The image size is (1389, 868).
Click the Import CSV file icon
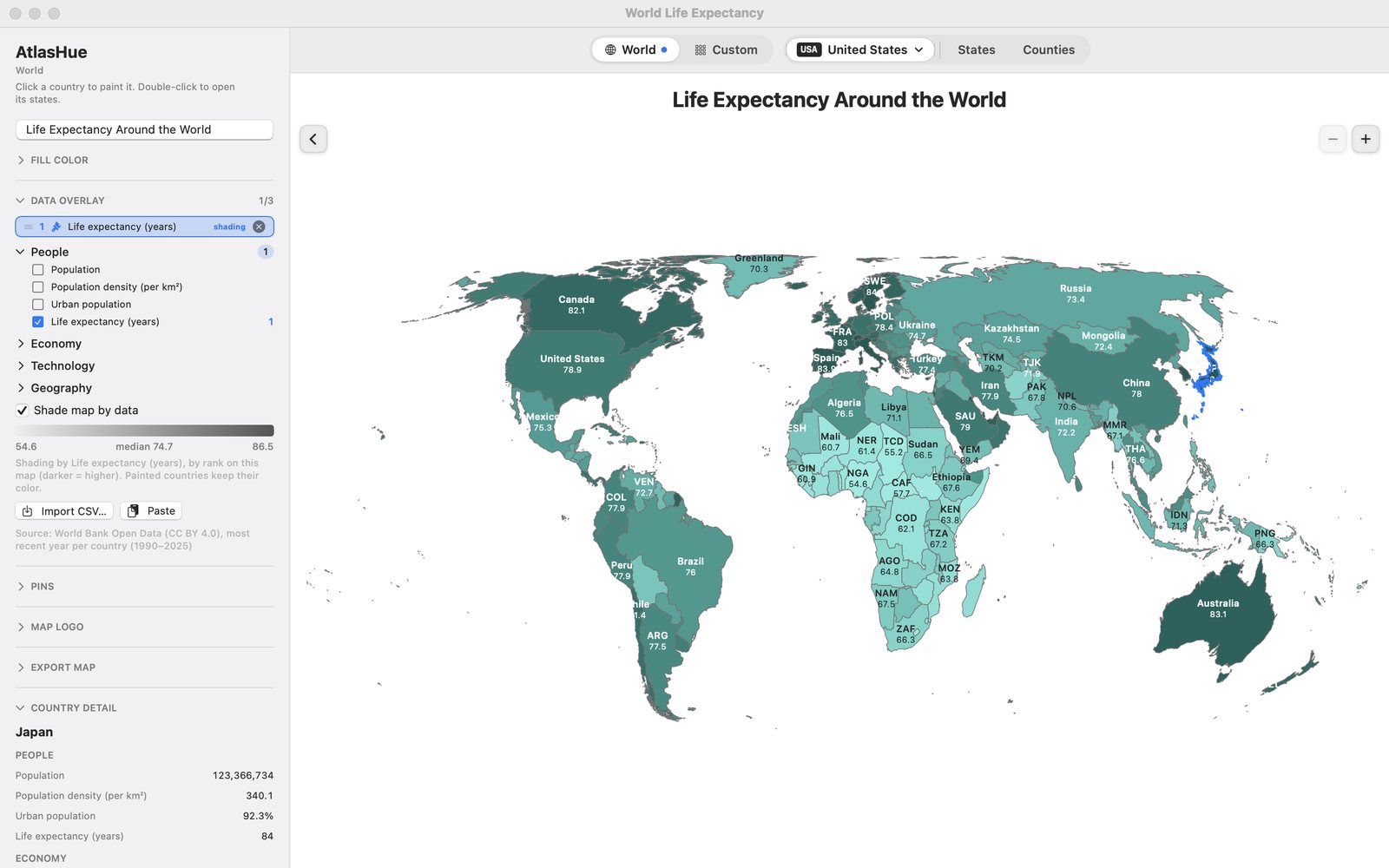pos(28,511)
